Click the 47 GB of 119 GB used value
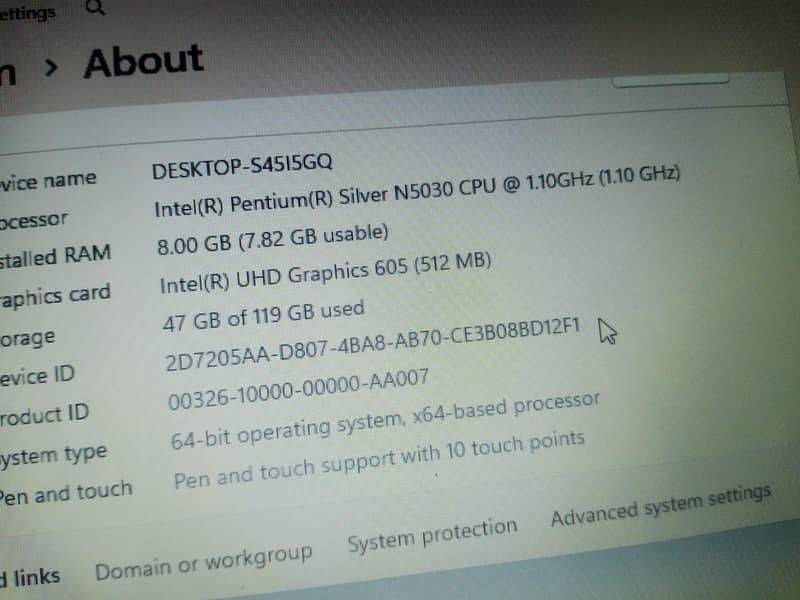This screenshot has height=600, width=800. (x=263, y=316)
